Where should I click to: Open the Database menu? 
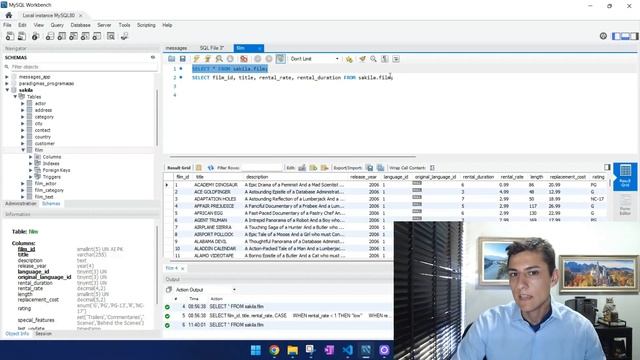80,25
